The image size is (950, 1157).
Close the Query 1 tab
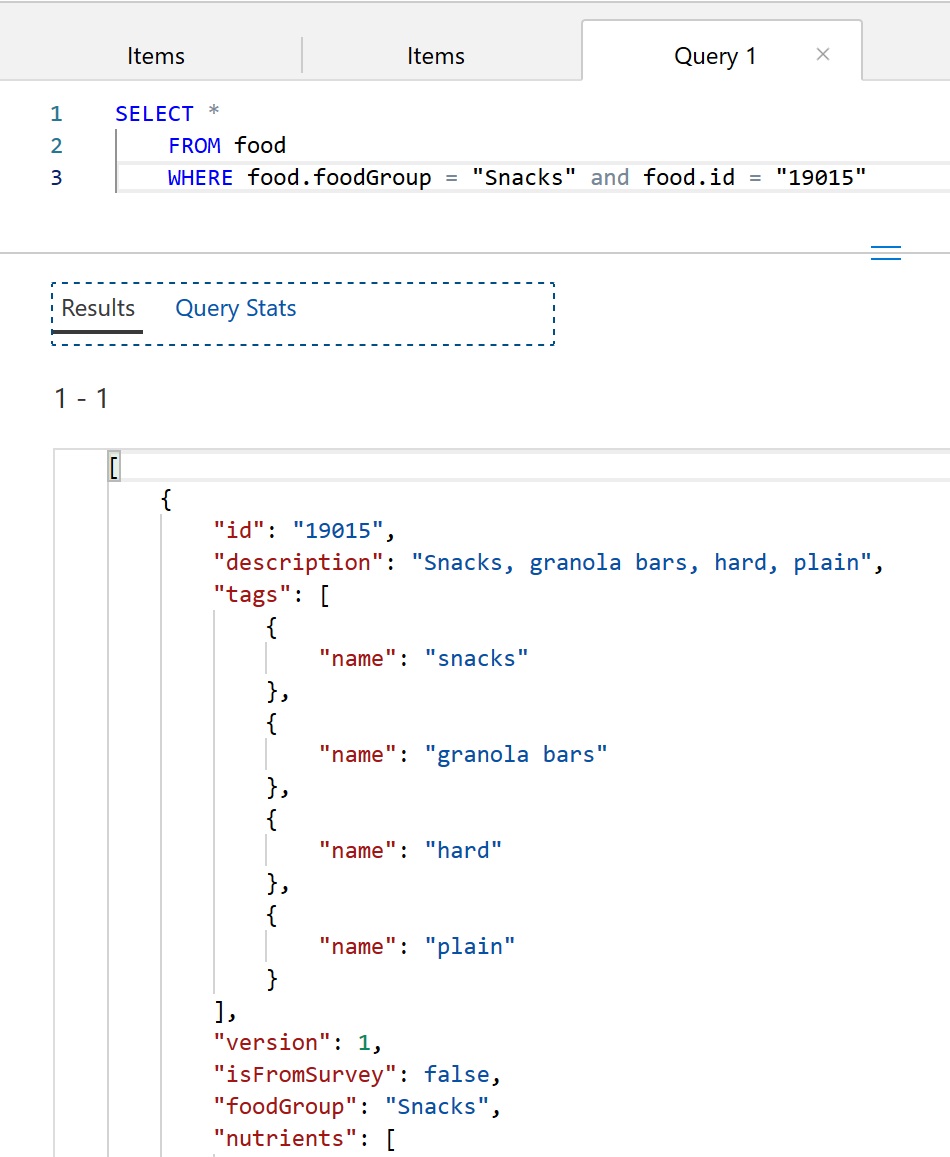coord(822,55)
